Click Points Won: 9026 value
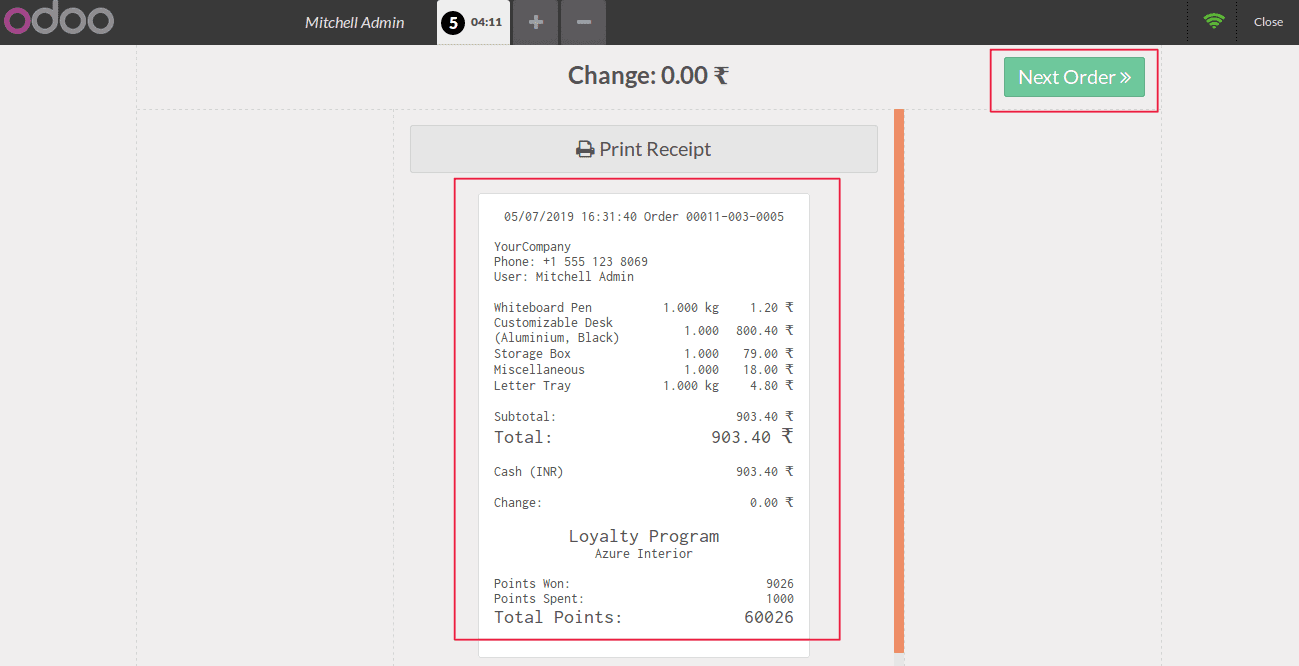The width and height of the screenshot is (1299, 666). (x=780, y=584)
